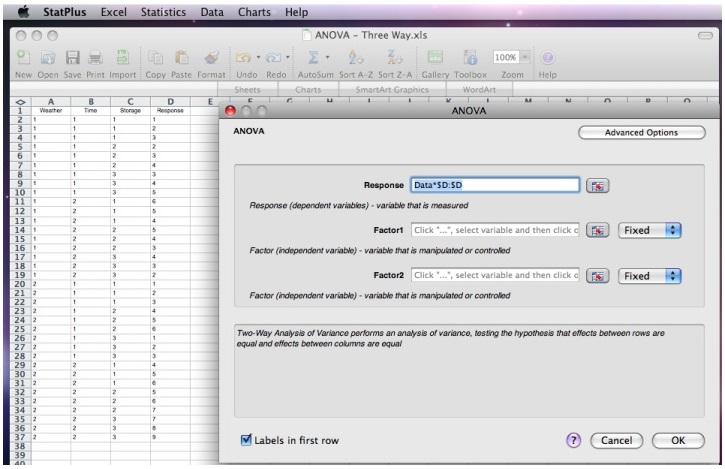Viewport: 725px width, 469px height.
Task: Click the Time header cell
Action: coord(91,111)
